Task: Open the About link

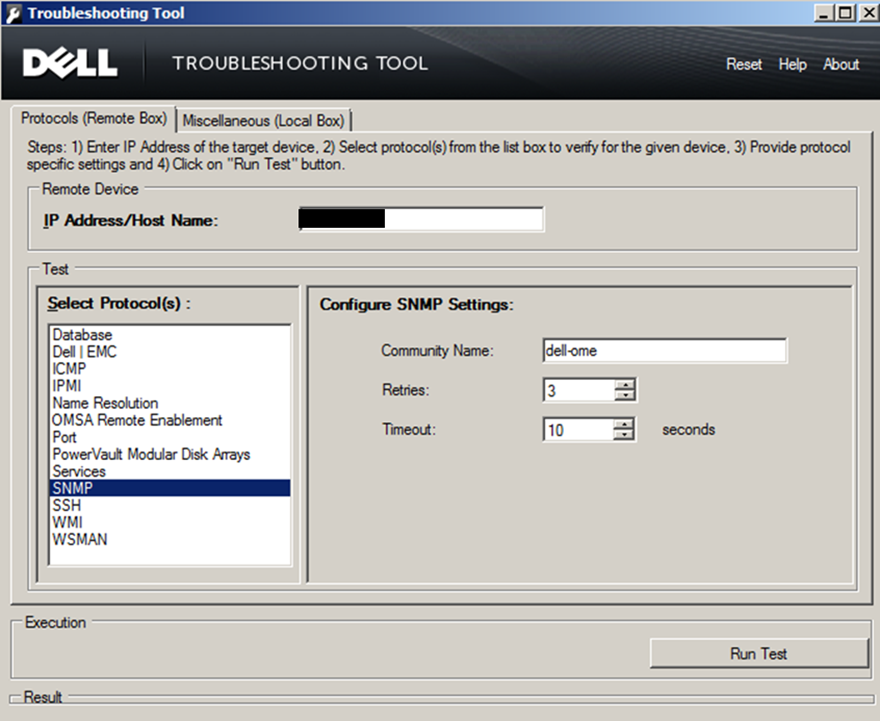Action: pos(840,64)
